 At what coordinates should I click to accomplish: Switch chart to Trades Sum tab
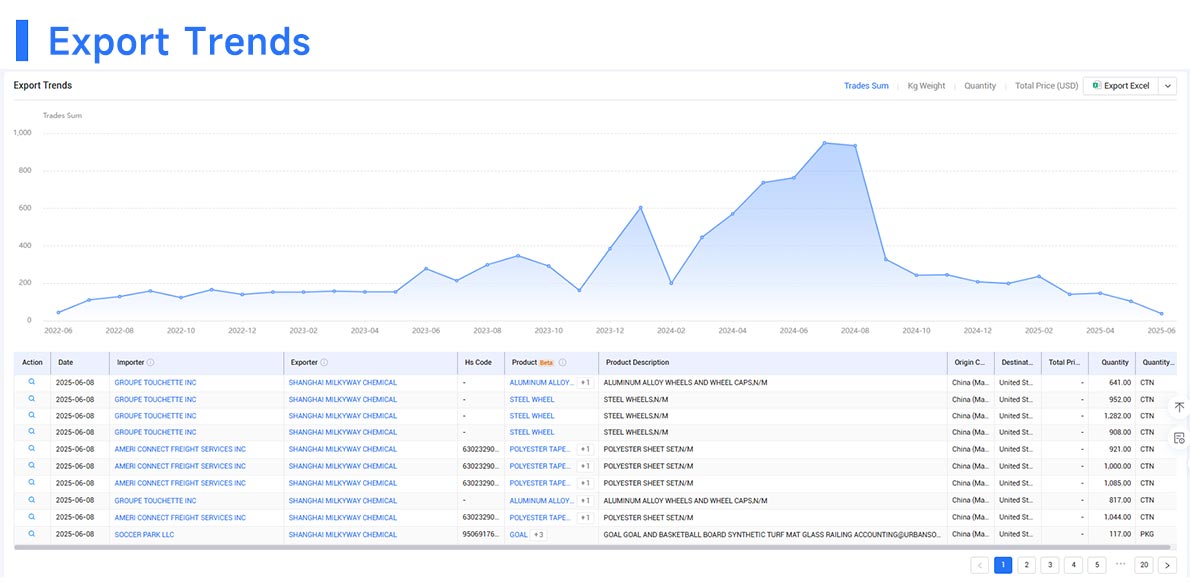pyautogui.click(x=866, y=86)
